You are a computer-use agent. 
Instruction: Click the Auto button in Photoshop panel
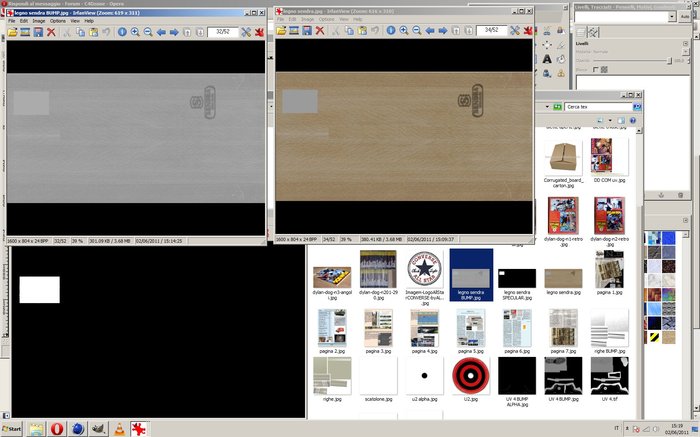pos(685,17)
